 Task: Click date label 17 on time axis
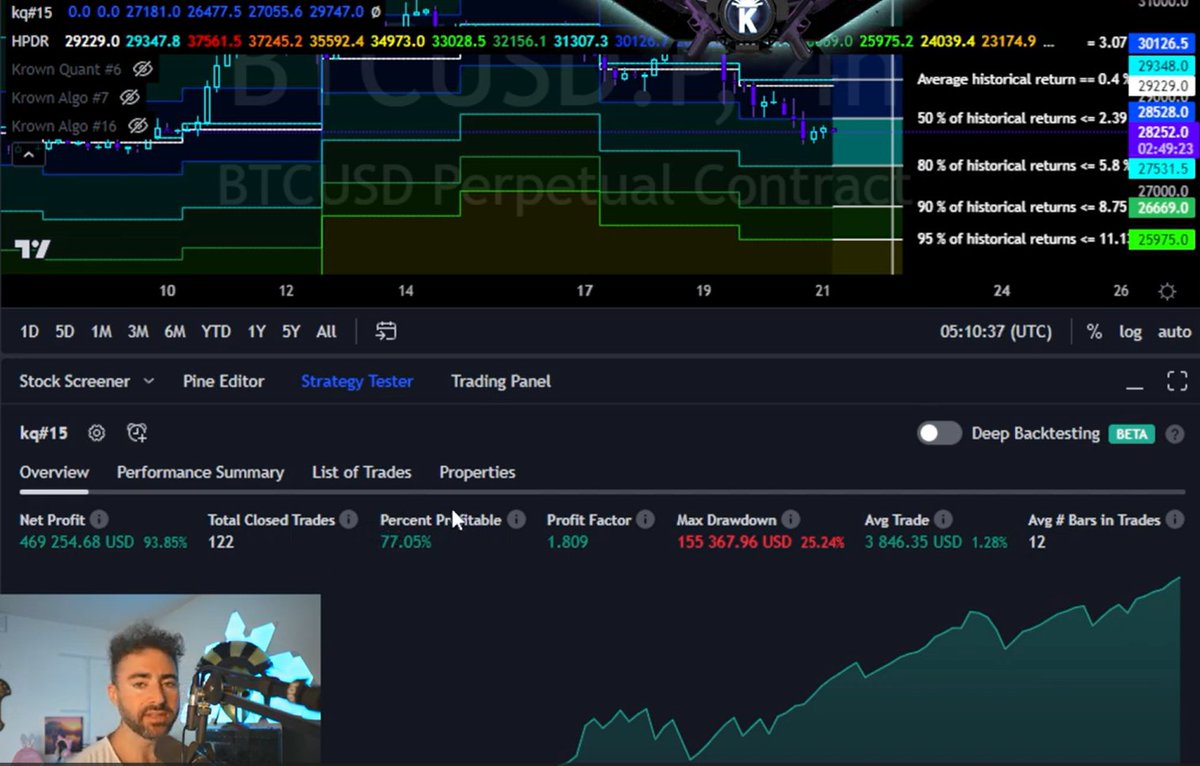pos(584,291)
